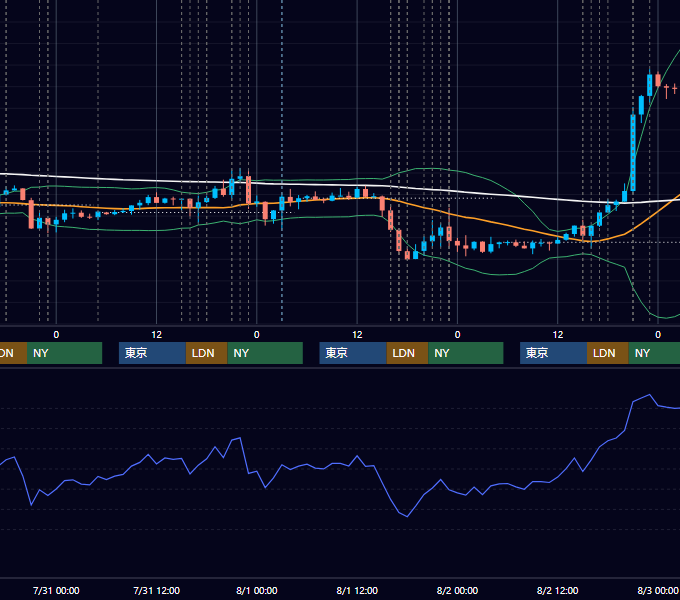Select the 7/31 00:00 time label

[56, 590]
